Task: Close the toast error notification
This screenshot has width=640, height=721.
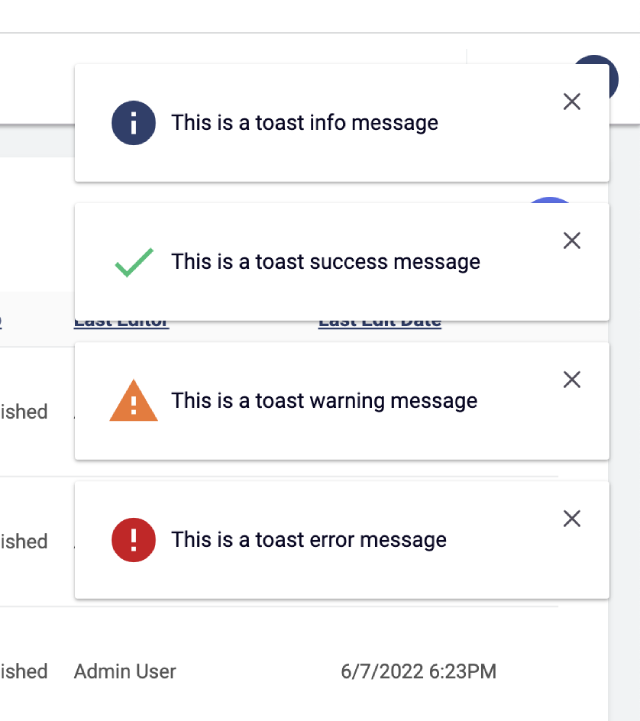Action: (572, 518)
